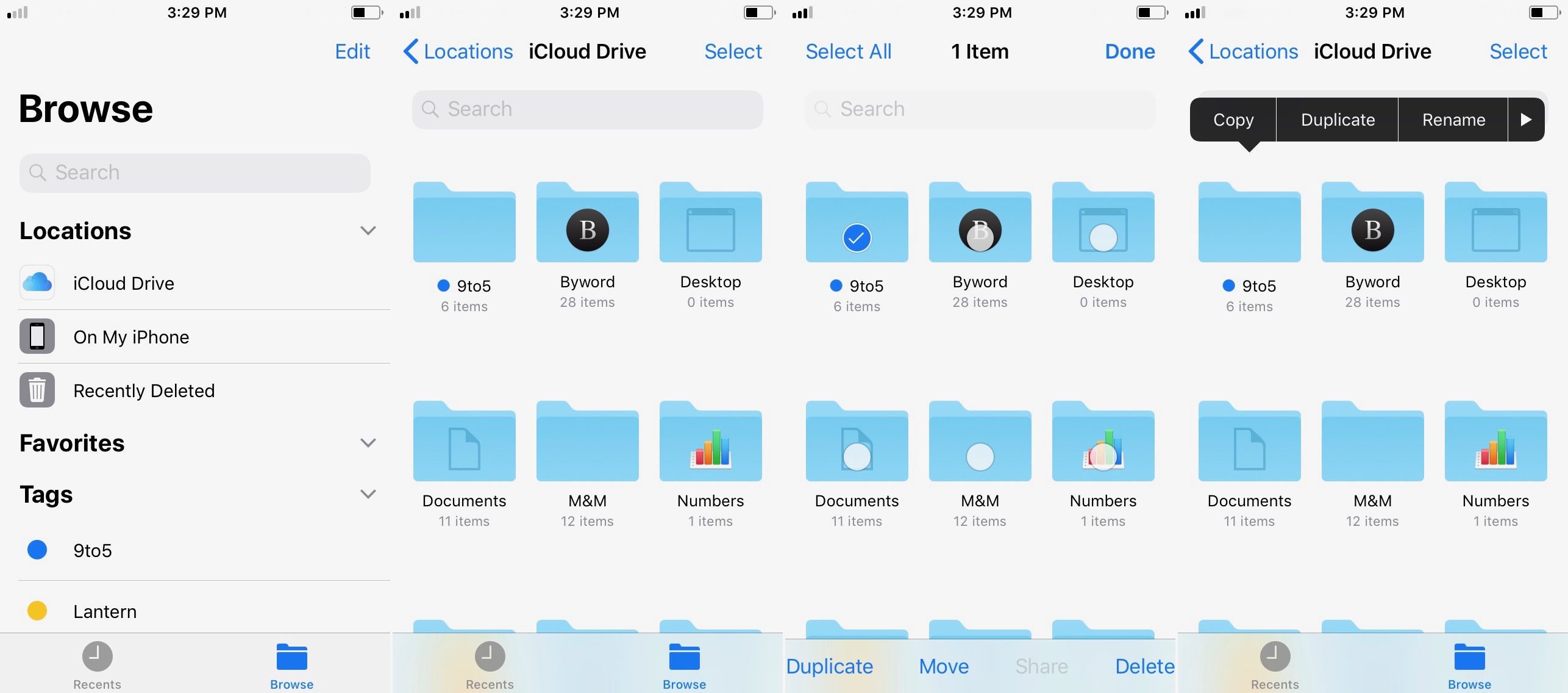The width and height of the screenshot is (1568, 693).
Task: Select the Desktop folder in selection mode
Action: click(x=1102, y=223)
